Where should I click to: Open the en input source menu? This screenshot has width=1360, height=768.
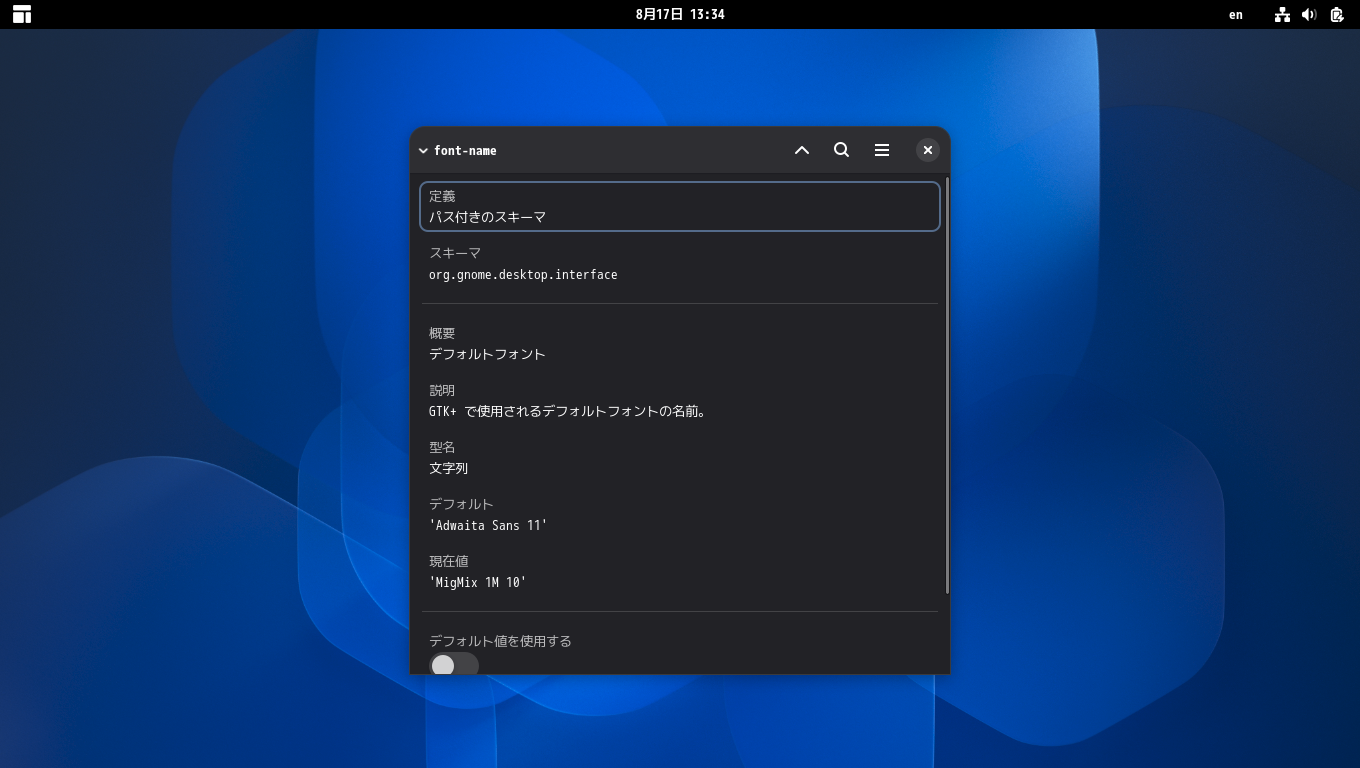[1236, 14]
